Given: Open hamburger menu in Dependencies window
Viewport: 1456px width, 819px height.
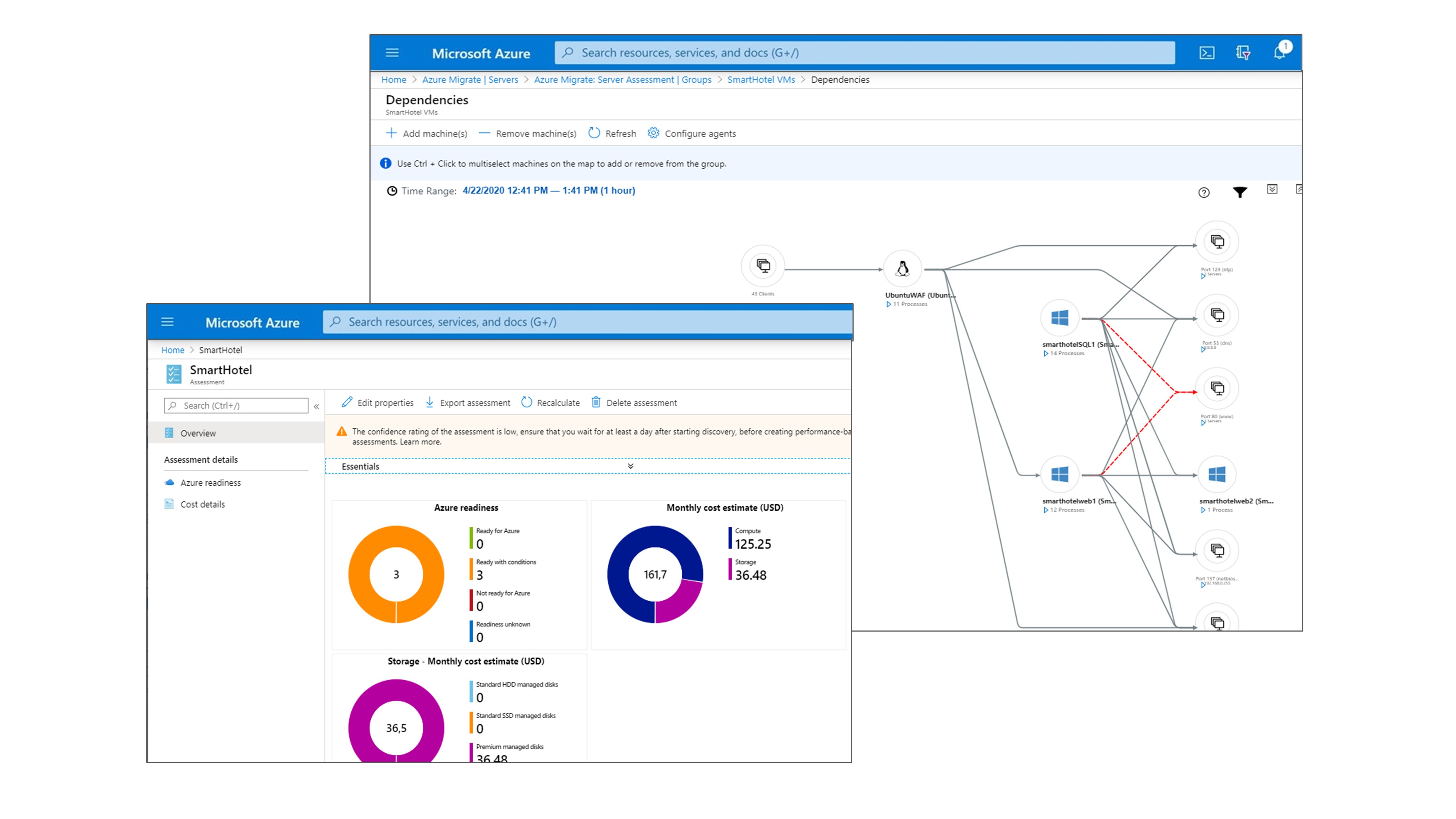Looking at the screenshot, I should pos(392,52).
